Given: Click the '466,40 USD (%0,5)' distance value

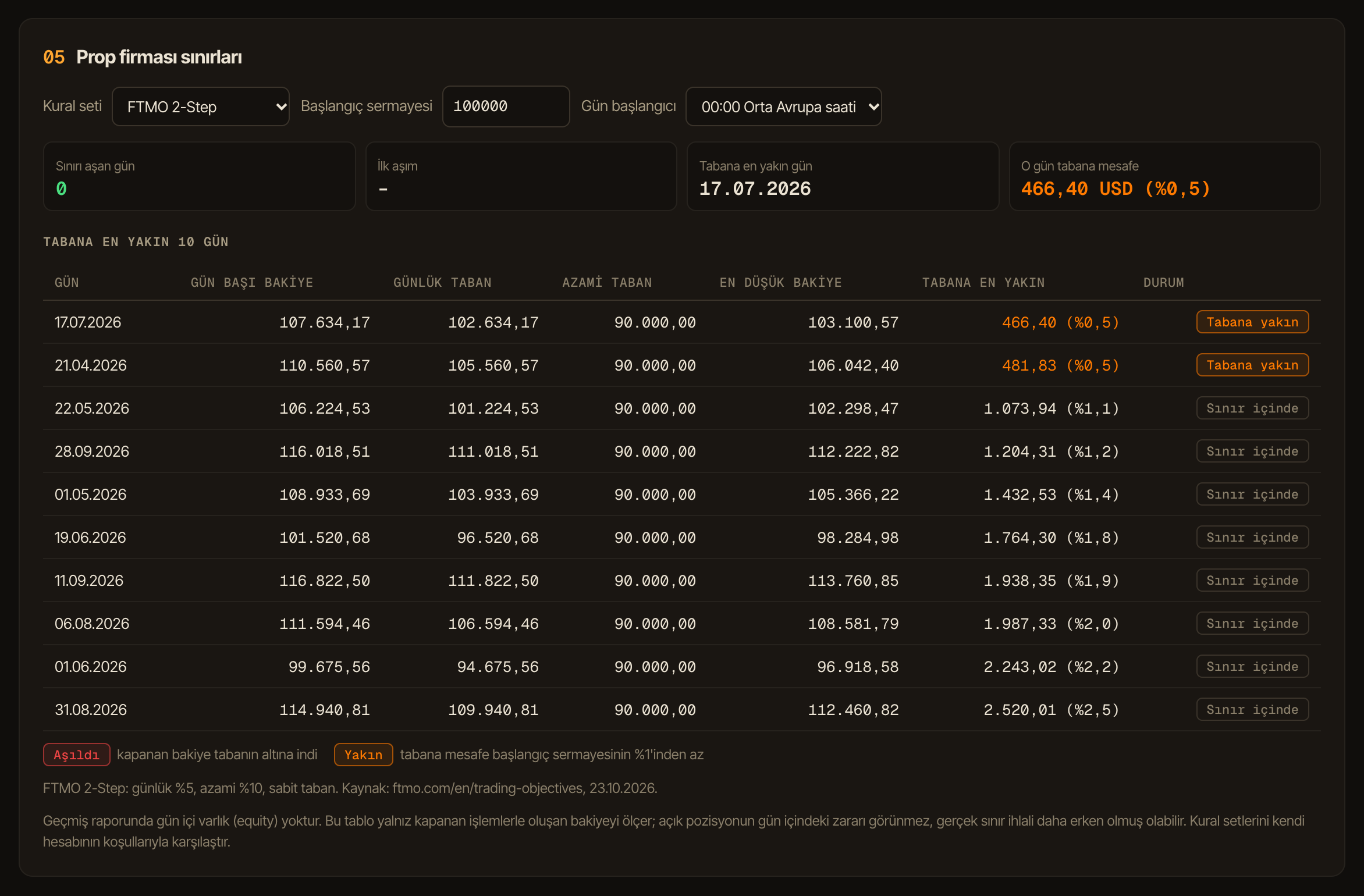Looking at the screenshot, I should (x=1116, y=189).
